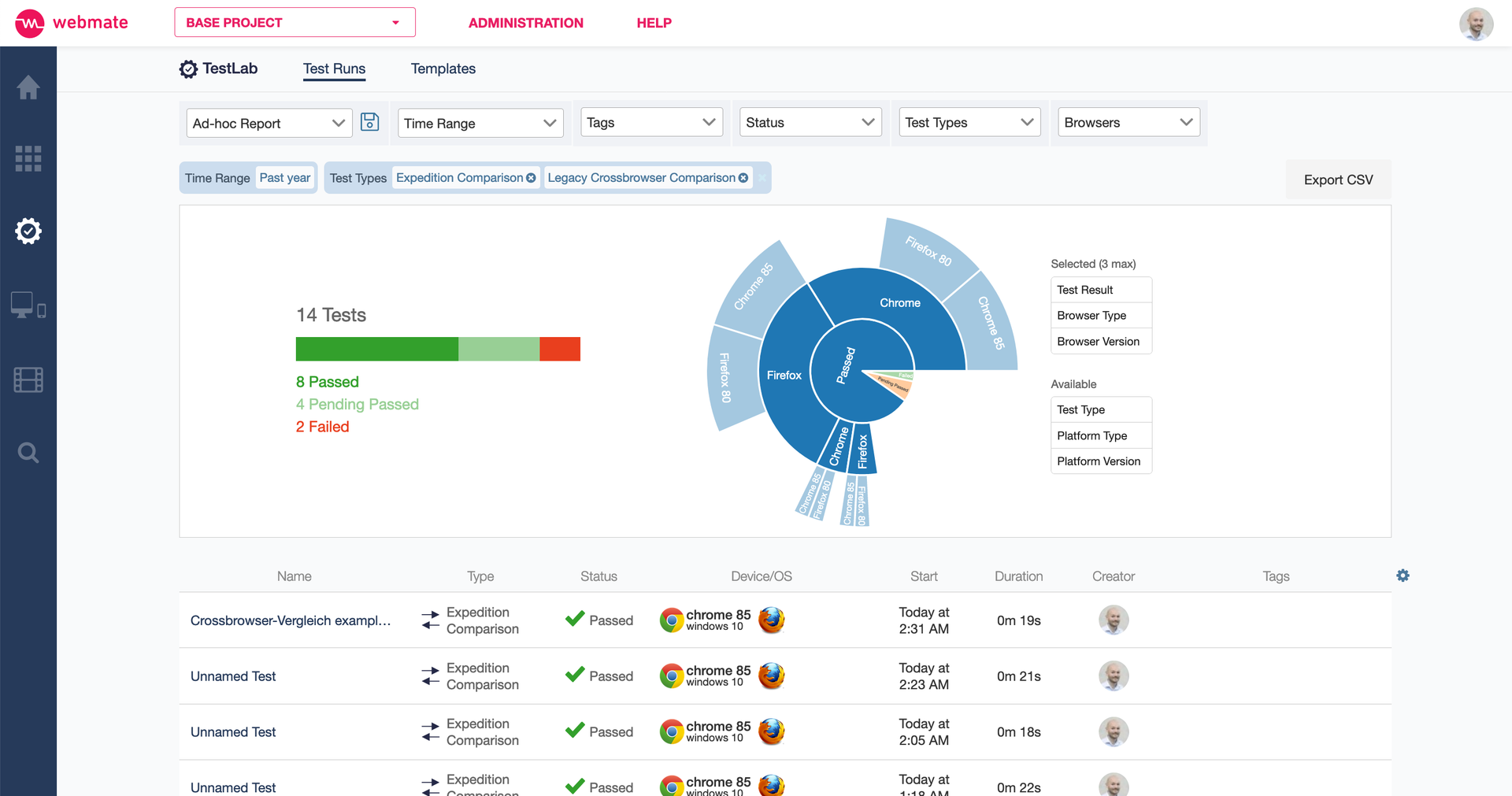
Task: Expand the BASE PROJECT dropdown
Action: click(x=295, y=23)
